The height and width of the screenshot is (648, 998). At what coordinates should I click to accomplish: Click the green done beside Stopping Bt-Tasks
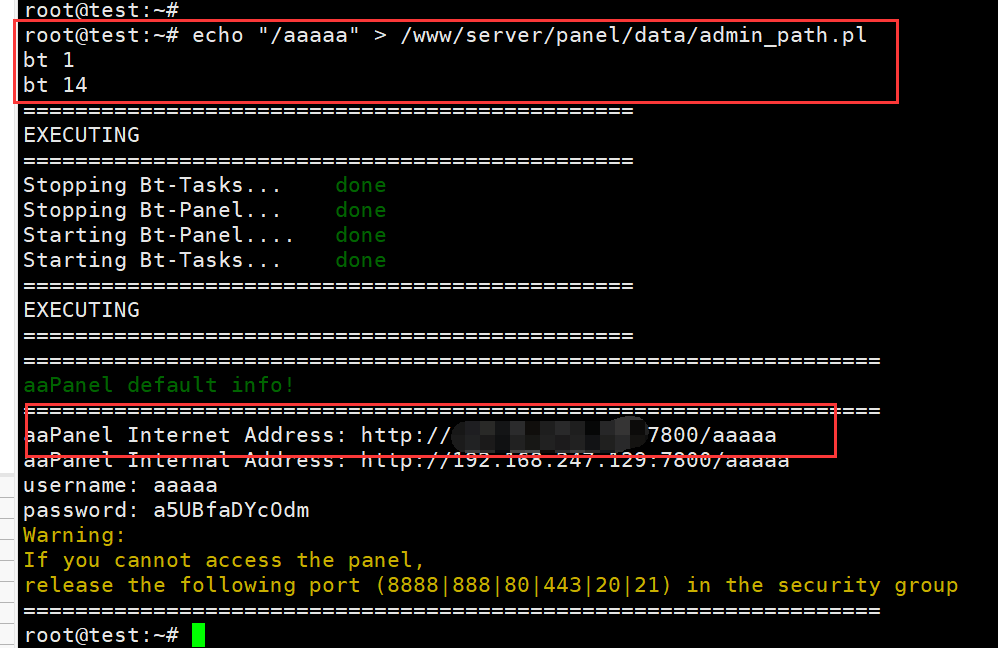click(x=360, y=185)
